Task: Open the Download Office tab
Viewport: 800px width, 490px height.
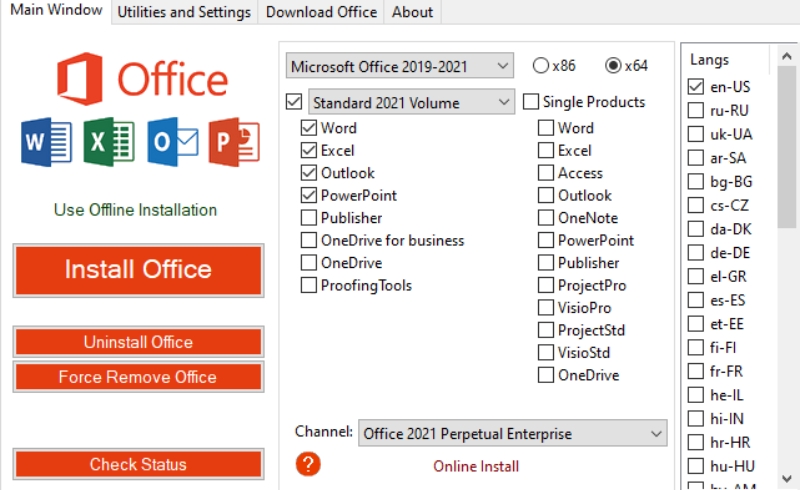Action: [x=321, y=12]
